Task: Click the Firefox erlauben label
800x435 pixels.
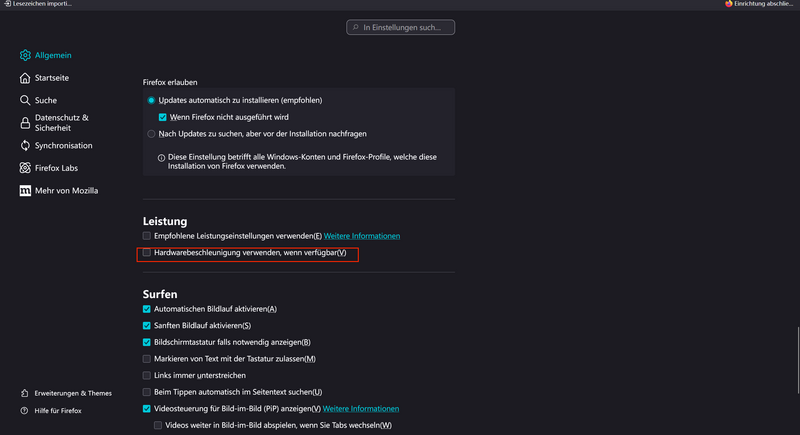Action: tap(170, 82)
